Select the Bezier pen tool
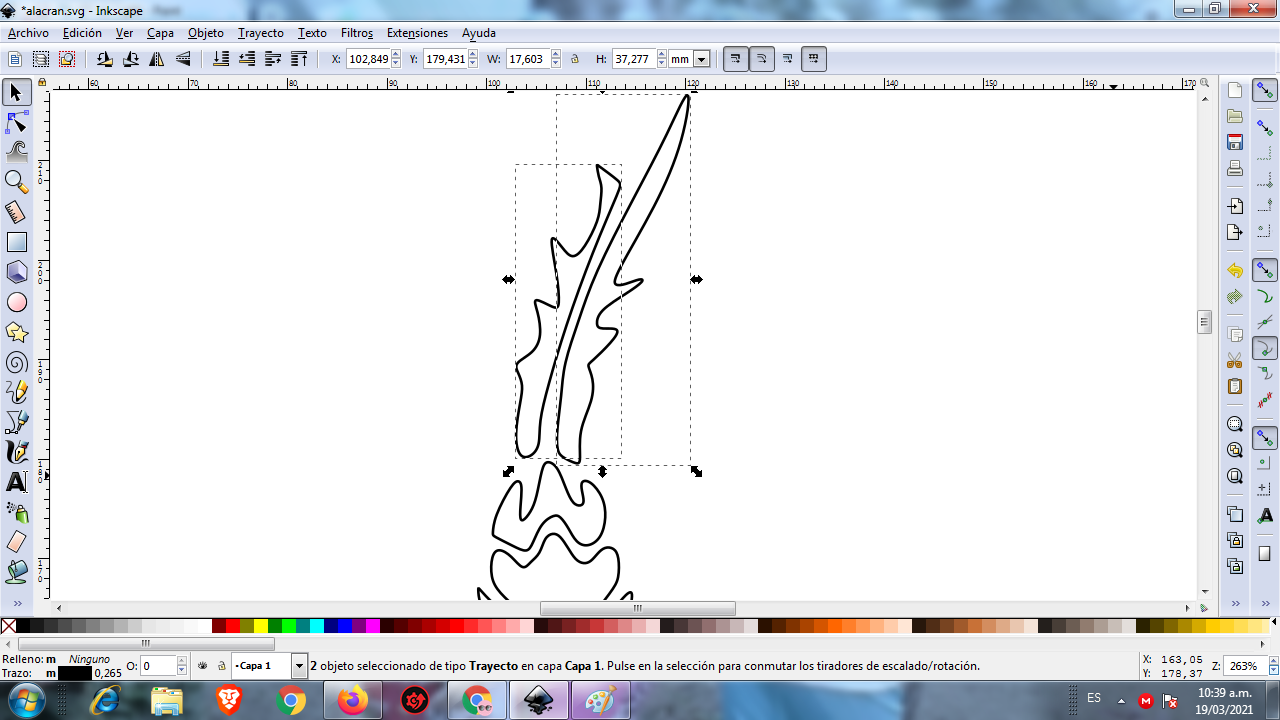The image size is (1280, 720). (x=16, y=422)
